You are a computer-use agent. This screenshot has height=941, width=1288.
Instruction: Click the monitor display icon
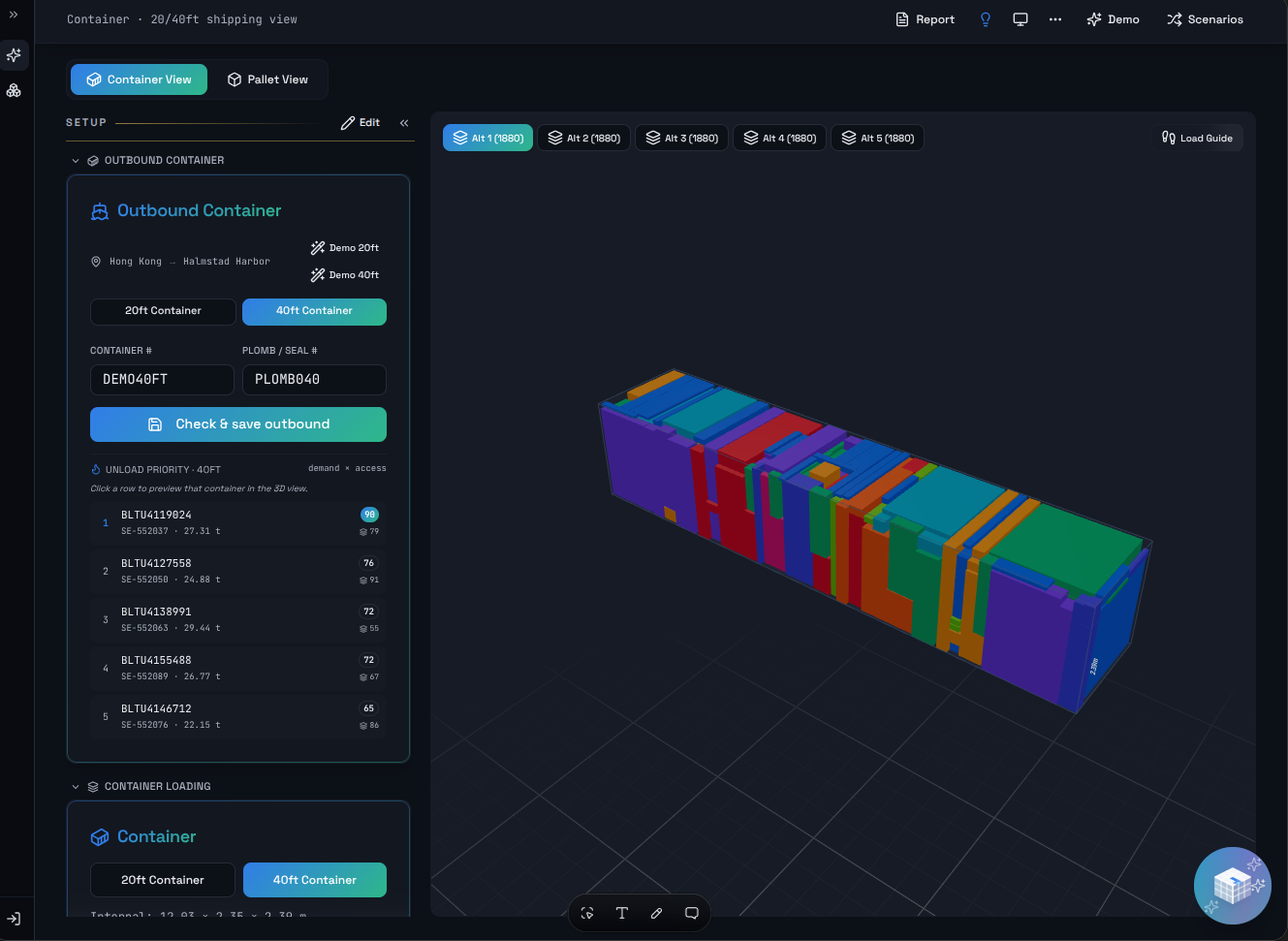coord(1021,19)
